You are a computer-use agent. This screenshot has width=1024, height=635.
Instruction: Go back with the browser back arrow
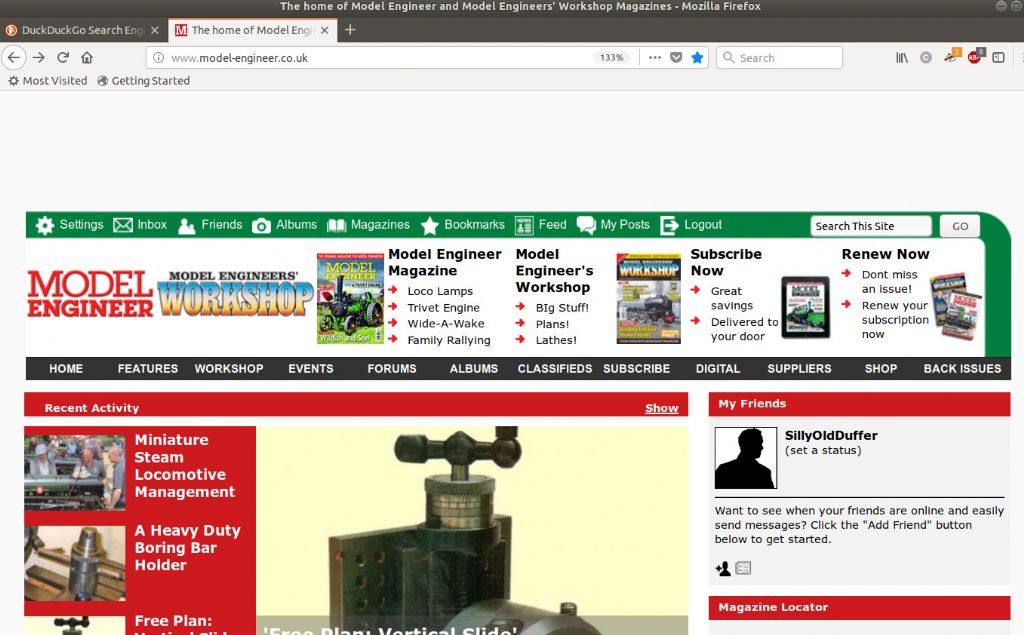[x=14, y=57]
